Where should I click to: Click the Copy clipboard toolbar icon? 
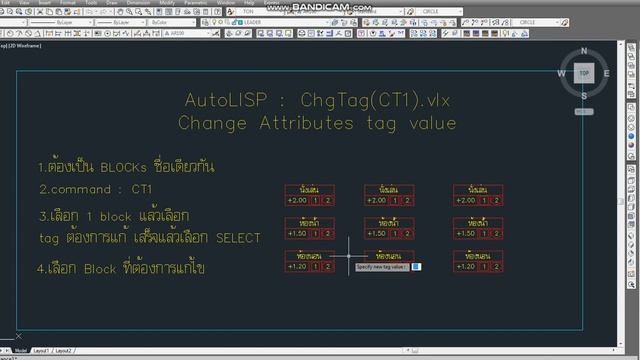[49, 12]
